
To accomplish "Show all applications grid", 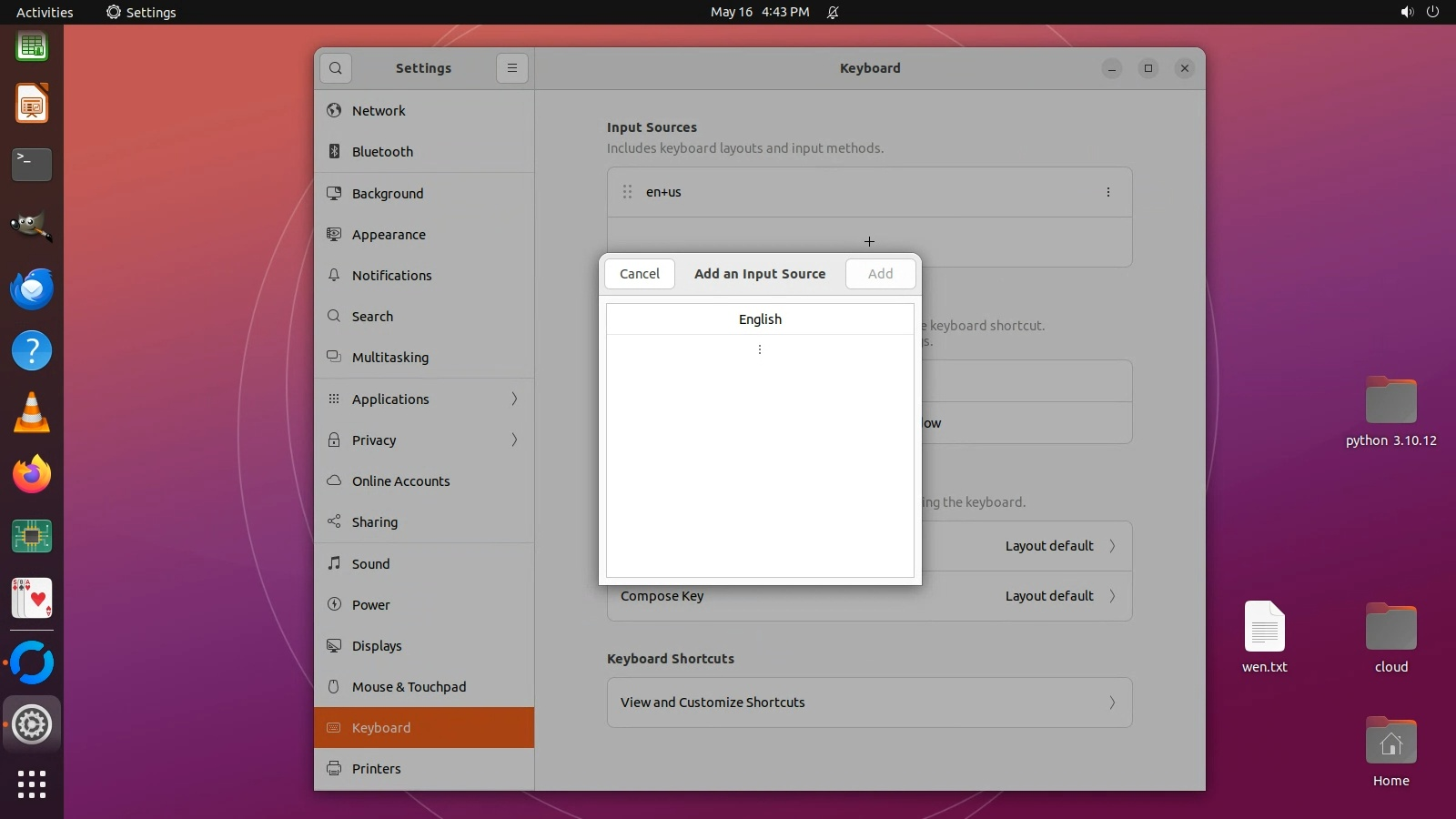I will coord(32,784).
